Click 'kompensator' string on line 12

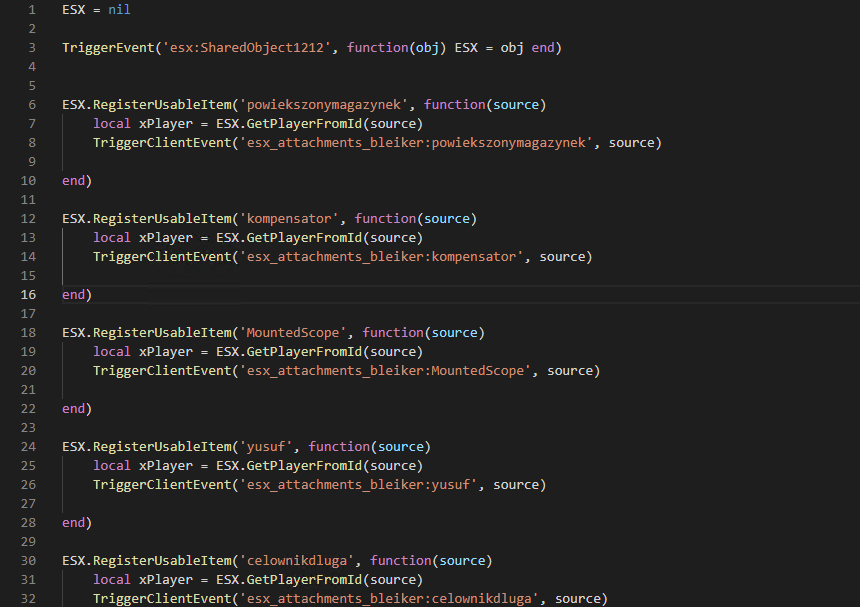coord(289,219)
